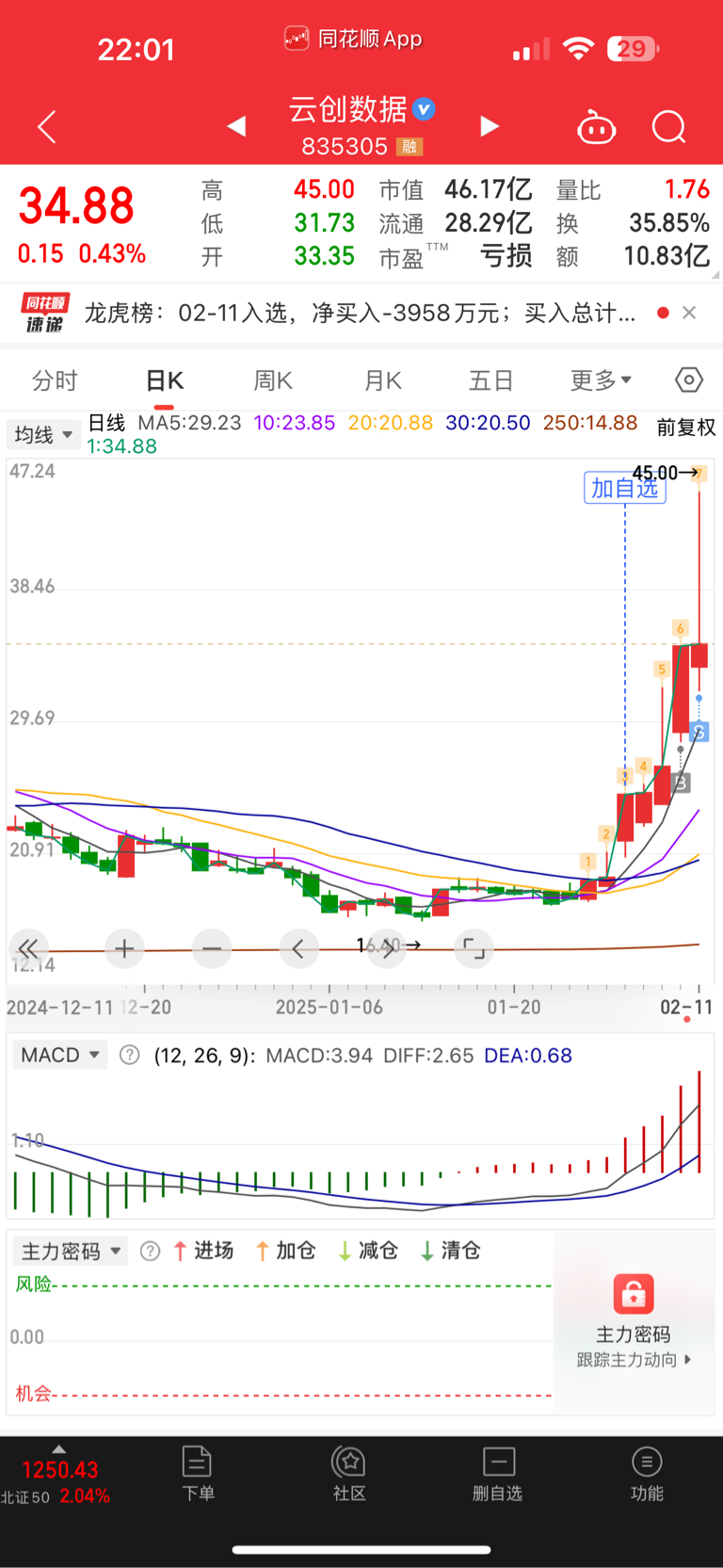Enter fullscreen chart mode icon

(x=474, y=948)
